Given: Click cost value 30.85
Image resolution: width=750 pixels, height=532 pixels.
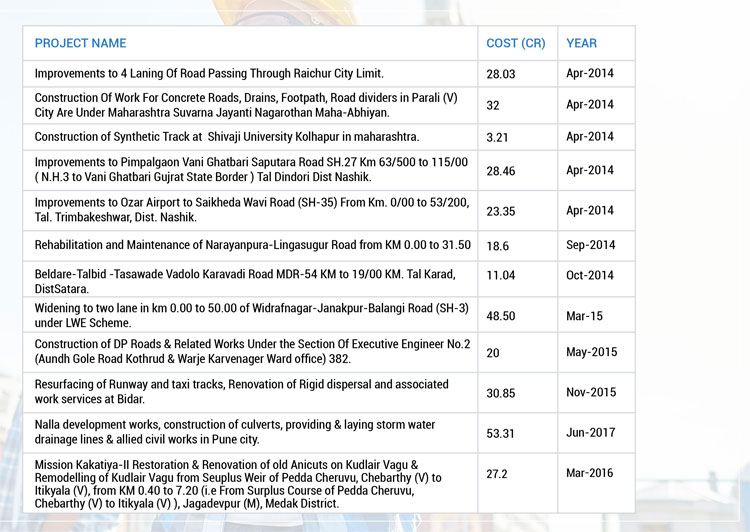Looking at the screenshot, I should click(x=501, y=393).
